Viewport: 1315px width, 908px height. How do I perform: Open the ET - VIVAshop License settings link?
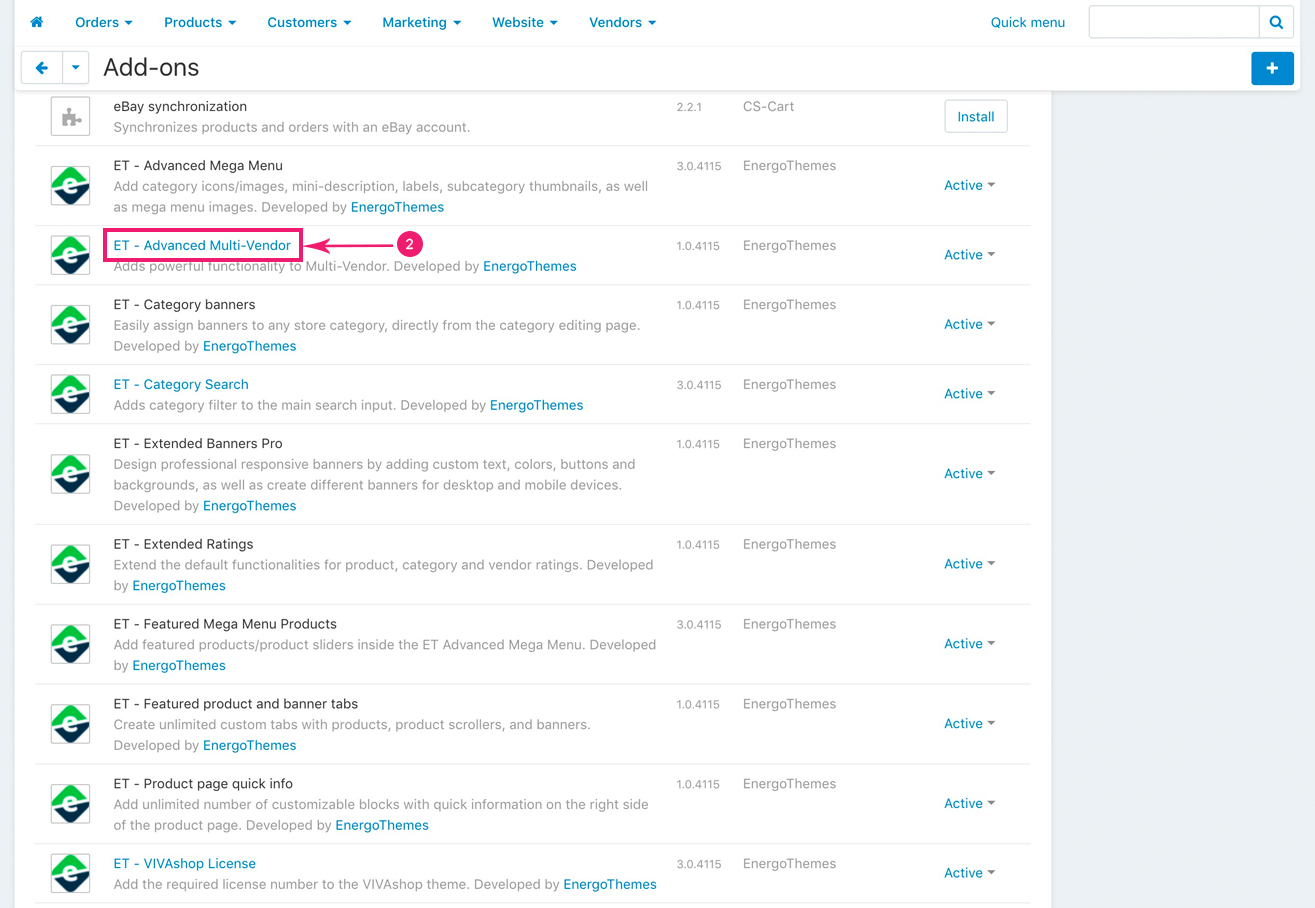(x=185, y=864)
